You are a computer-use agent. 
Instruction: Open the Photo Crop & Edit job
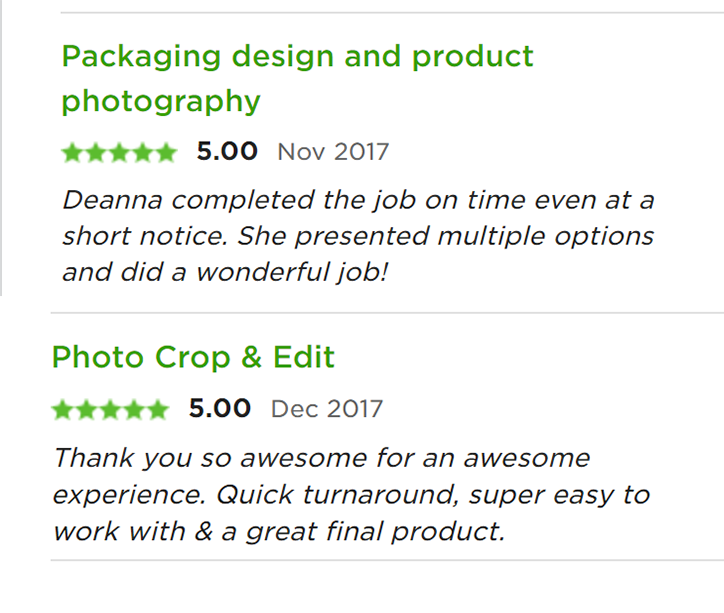[193, 357]
